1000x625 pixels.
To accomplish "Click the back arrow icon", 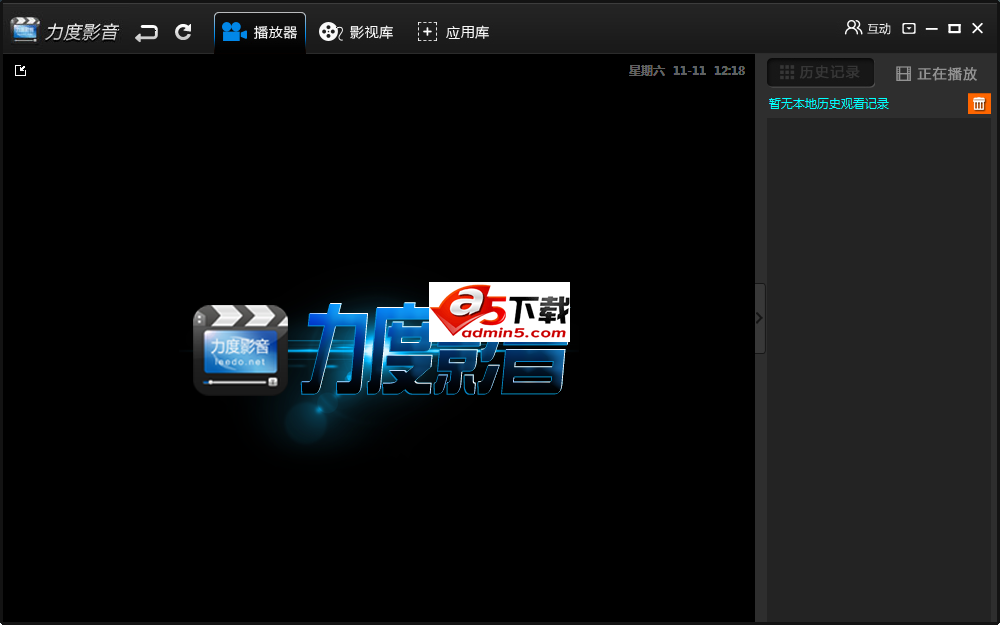I will point(147,32).
